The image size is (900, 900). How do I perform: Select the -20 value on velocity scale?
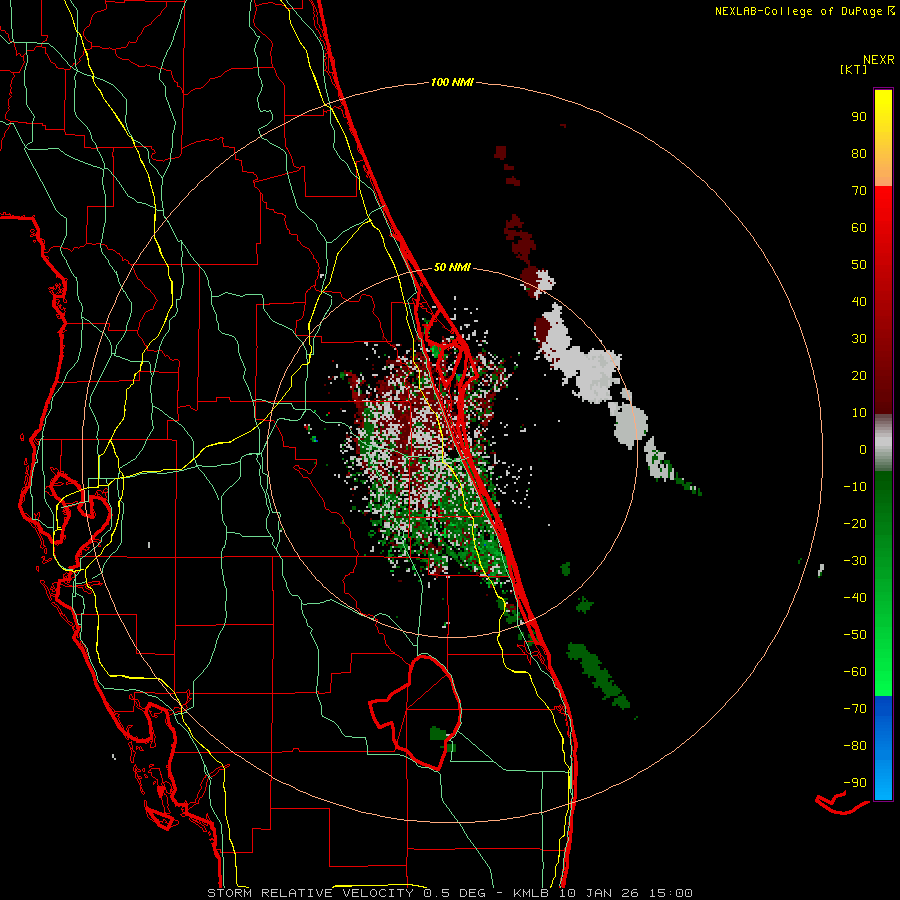(x=855, y=524)
